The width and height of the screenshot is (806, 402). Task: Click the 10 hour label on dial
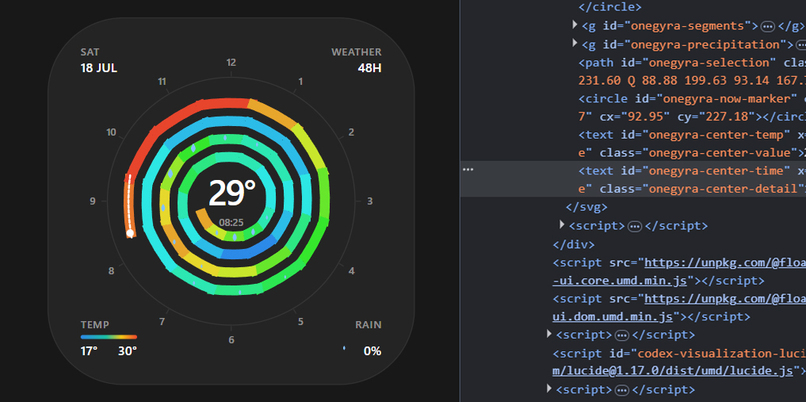(x=111, y=132)
